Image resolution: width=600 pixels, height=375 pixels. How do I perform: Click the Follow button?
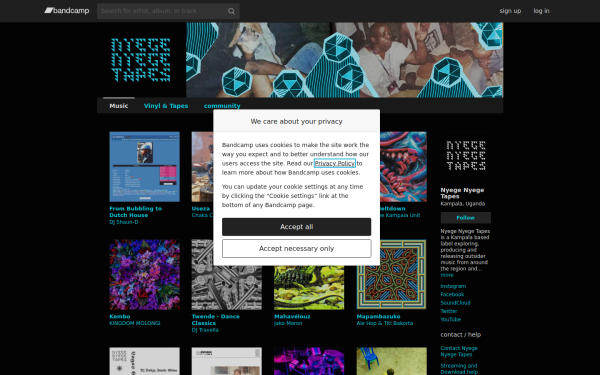click(x=466, y=218)
